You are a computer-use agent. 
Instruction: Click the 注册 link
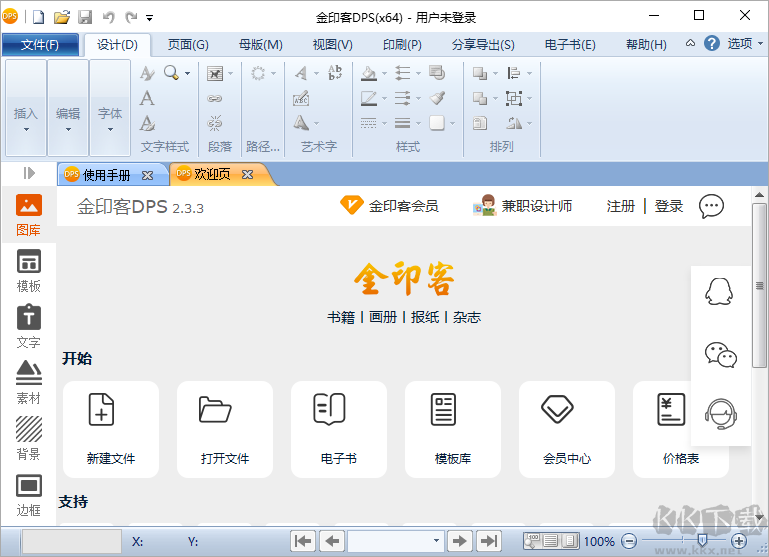pos(620,206)
